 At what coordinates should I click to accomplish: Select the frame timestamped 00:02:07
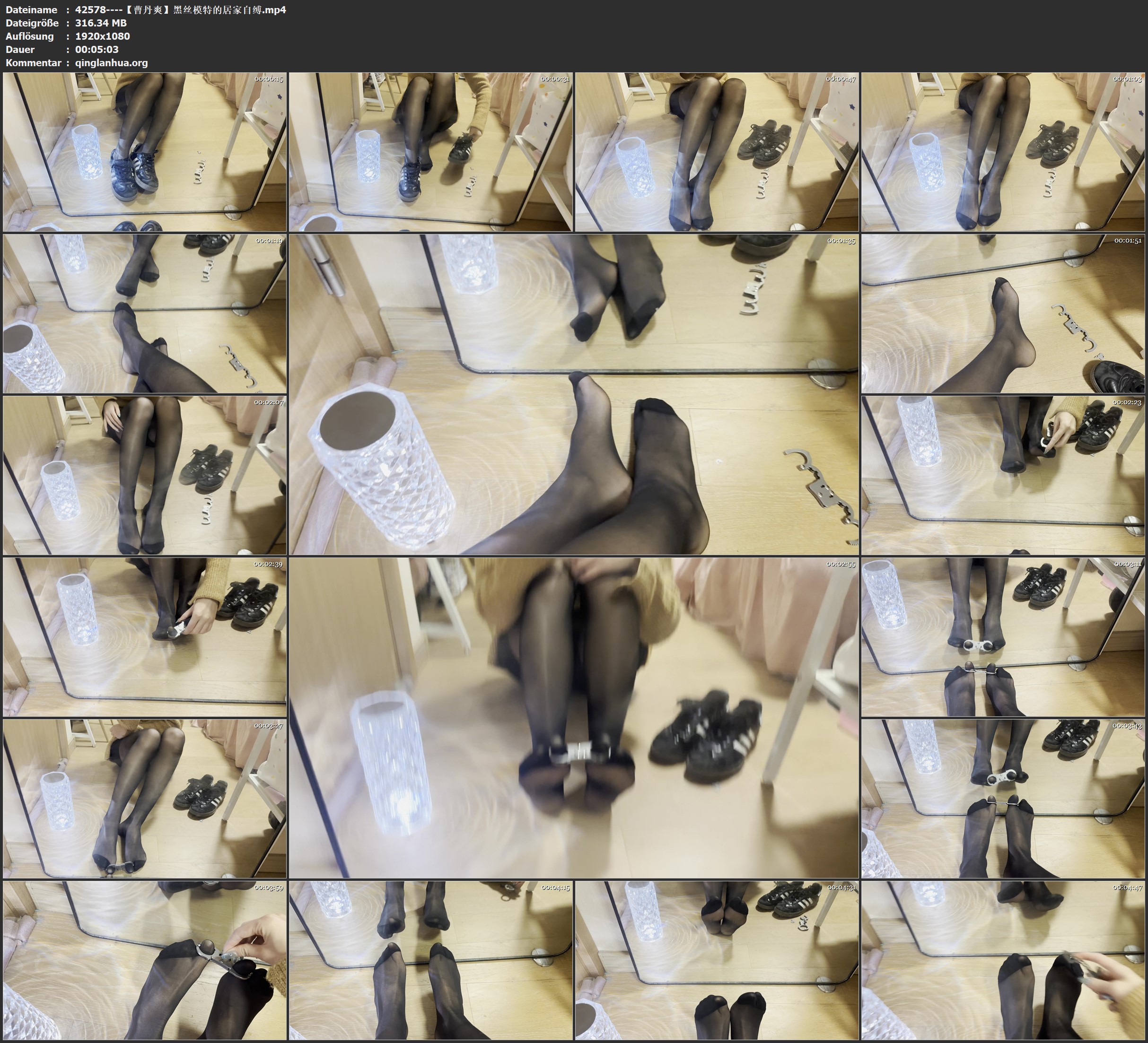pos(145,475)
